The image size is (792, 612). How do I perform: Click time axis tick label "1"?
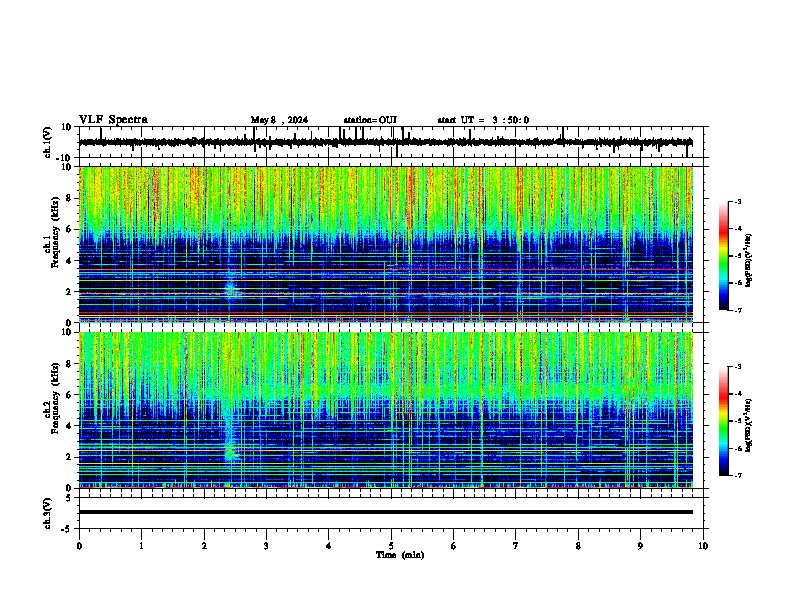click(141, 546)
